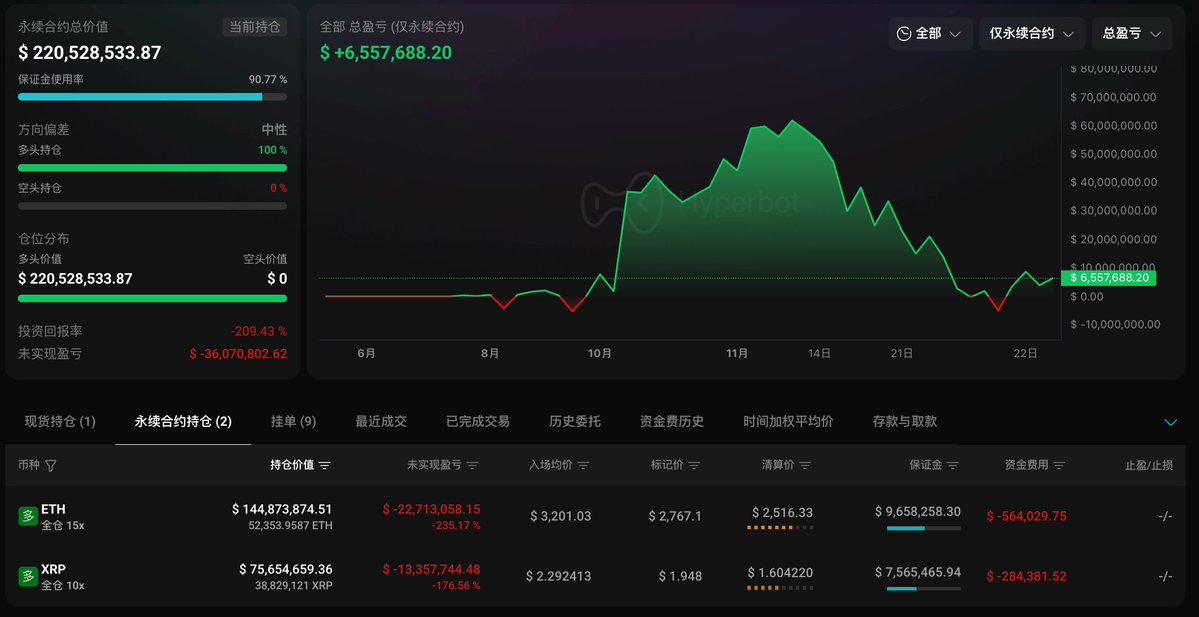Click the green 多 badge beside XRP
The image size is (1199, 617).
28,576
